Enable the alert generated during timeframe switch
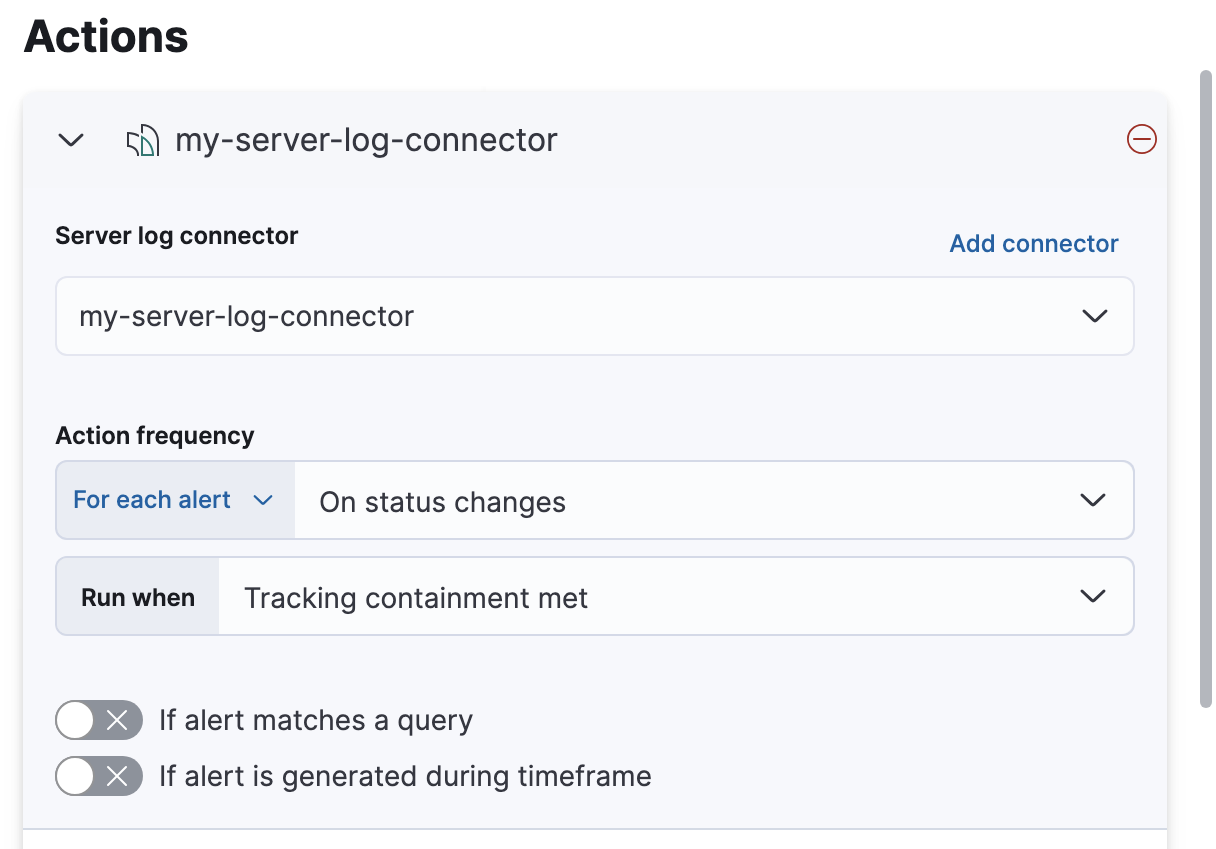 coord(99,776)
